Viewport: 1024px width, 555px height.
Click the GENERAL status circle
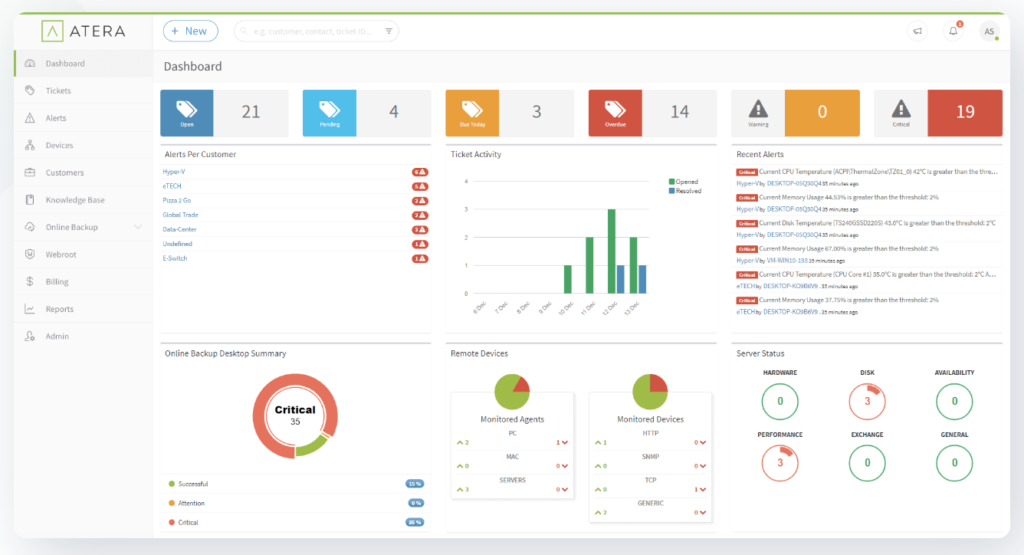(954, 462)
